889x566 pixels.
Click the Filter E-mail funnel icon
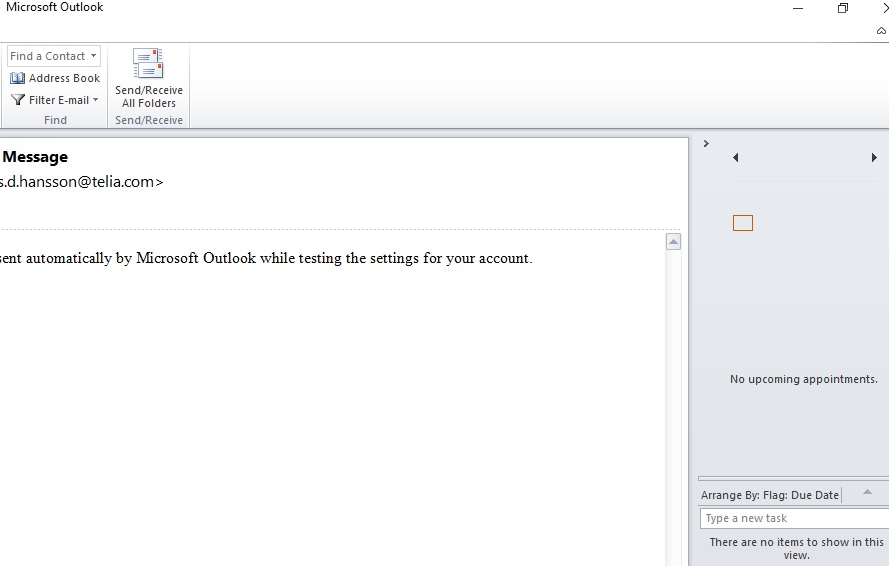pos(18,100)
